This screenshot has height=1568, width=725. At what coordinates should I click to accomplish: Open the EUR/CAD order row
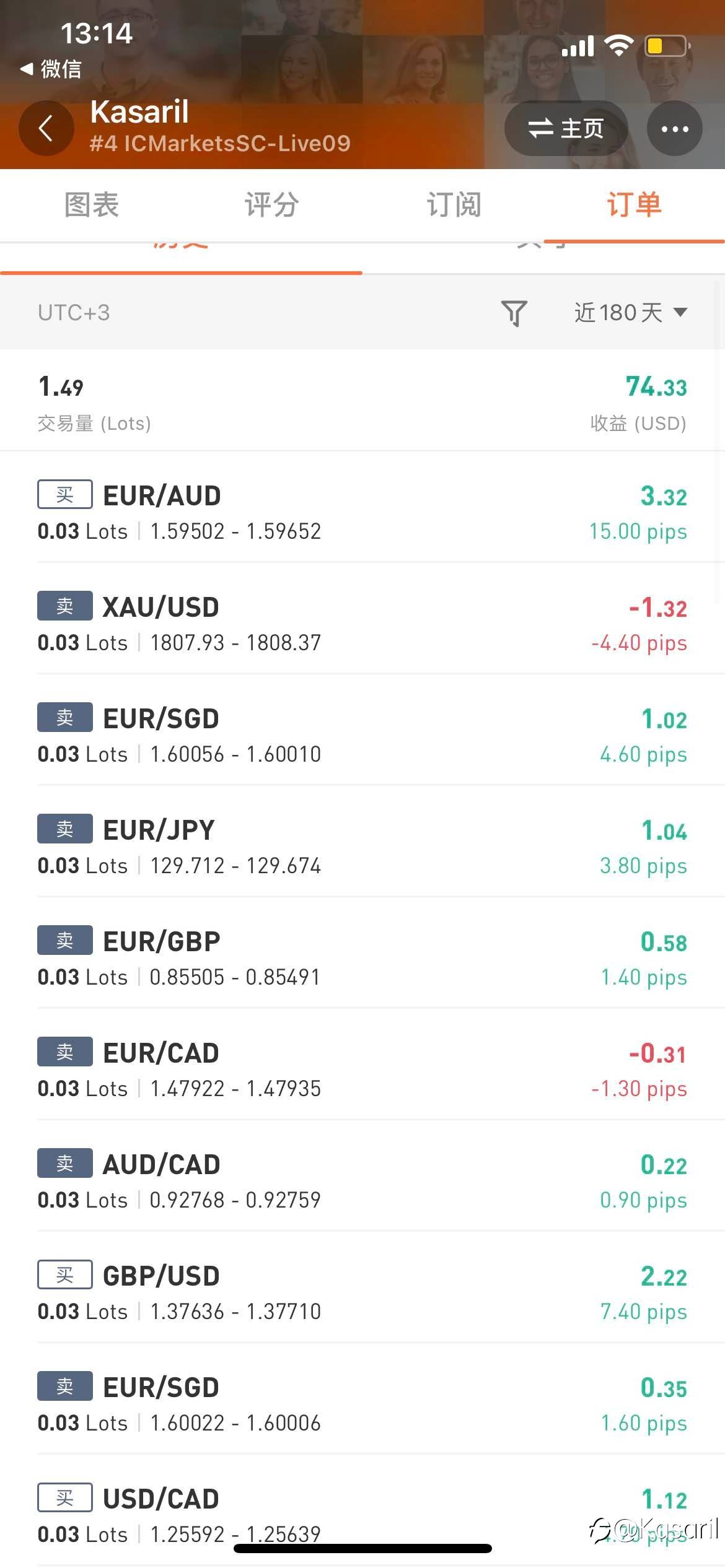(362, 1069)
